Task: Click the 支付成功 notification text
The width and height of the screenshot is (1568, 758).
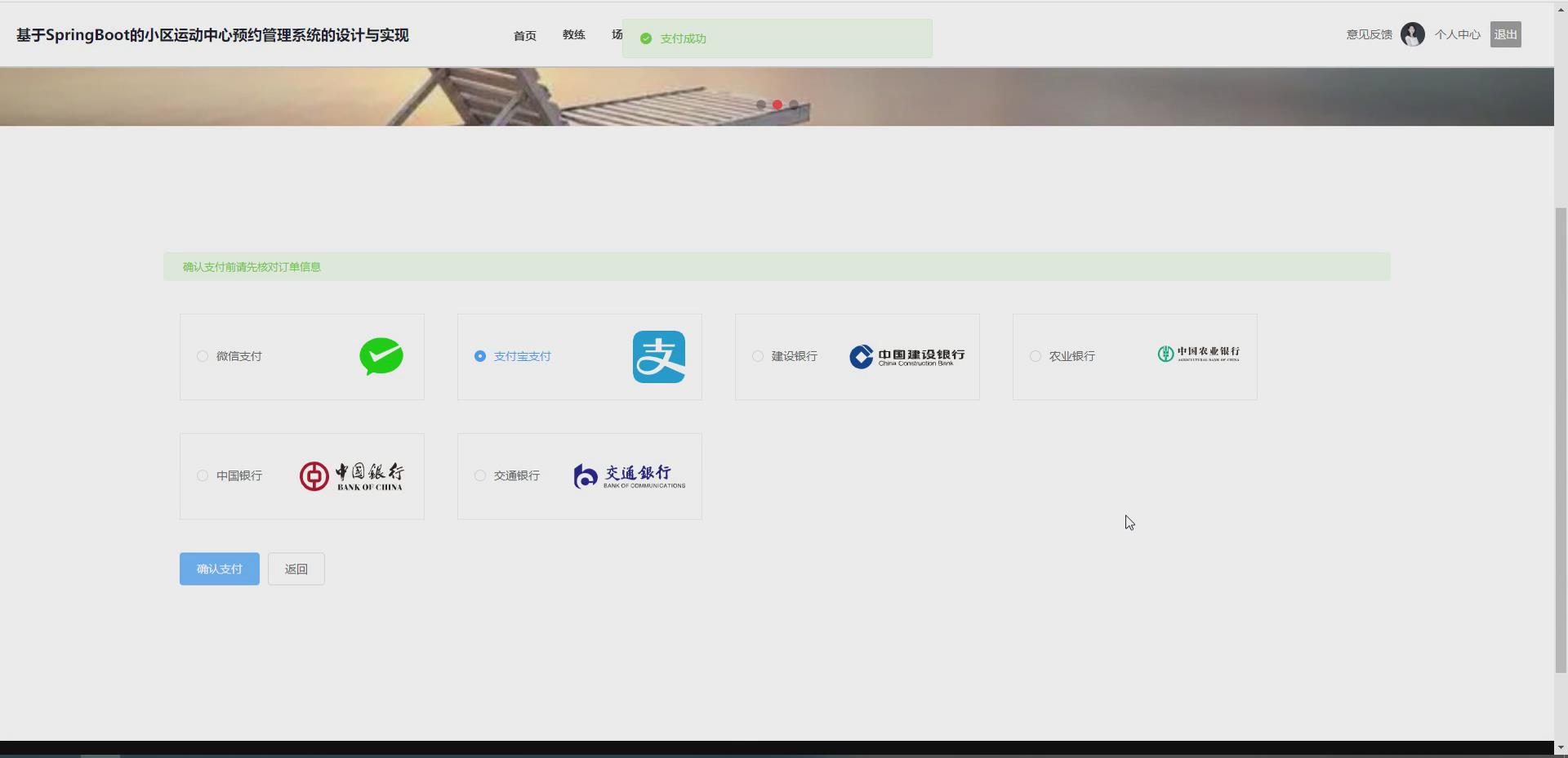Action: point(684,38)
